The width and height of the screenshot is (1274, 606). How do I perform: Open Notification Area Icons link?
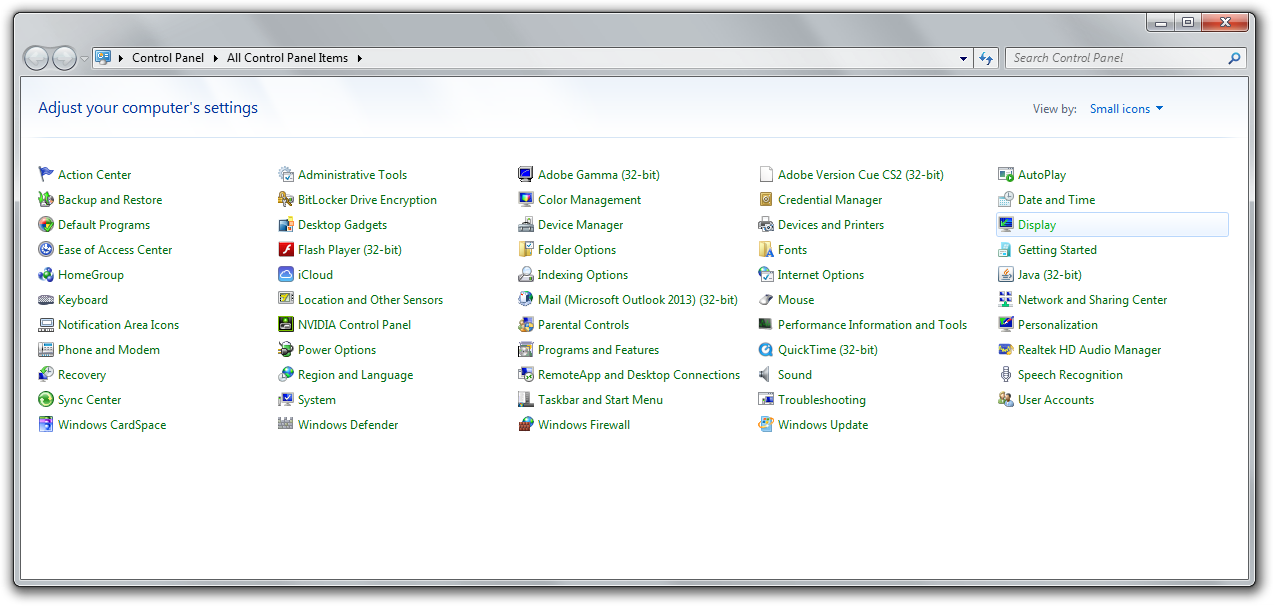point(118,324)
